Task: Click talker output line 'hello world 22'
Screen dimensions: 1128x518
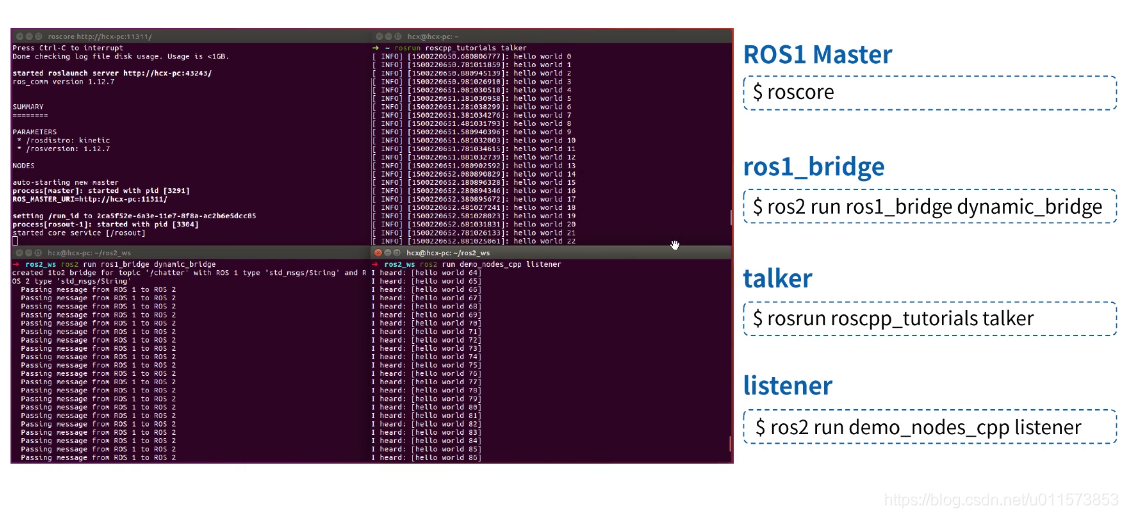Action: click(x=474, y=240)
